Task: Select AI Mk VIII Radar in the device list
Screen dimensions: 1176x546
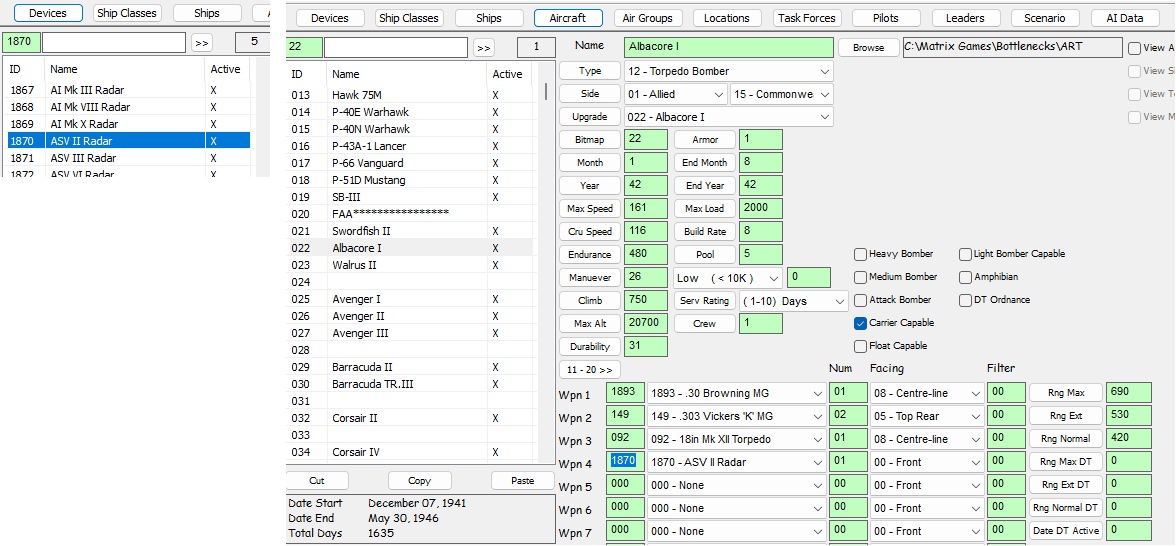Action: pos(129,107)
